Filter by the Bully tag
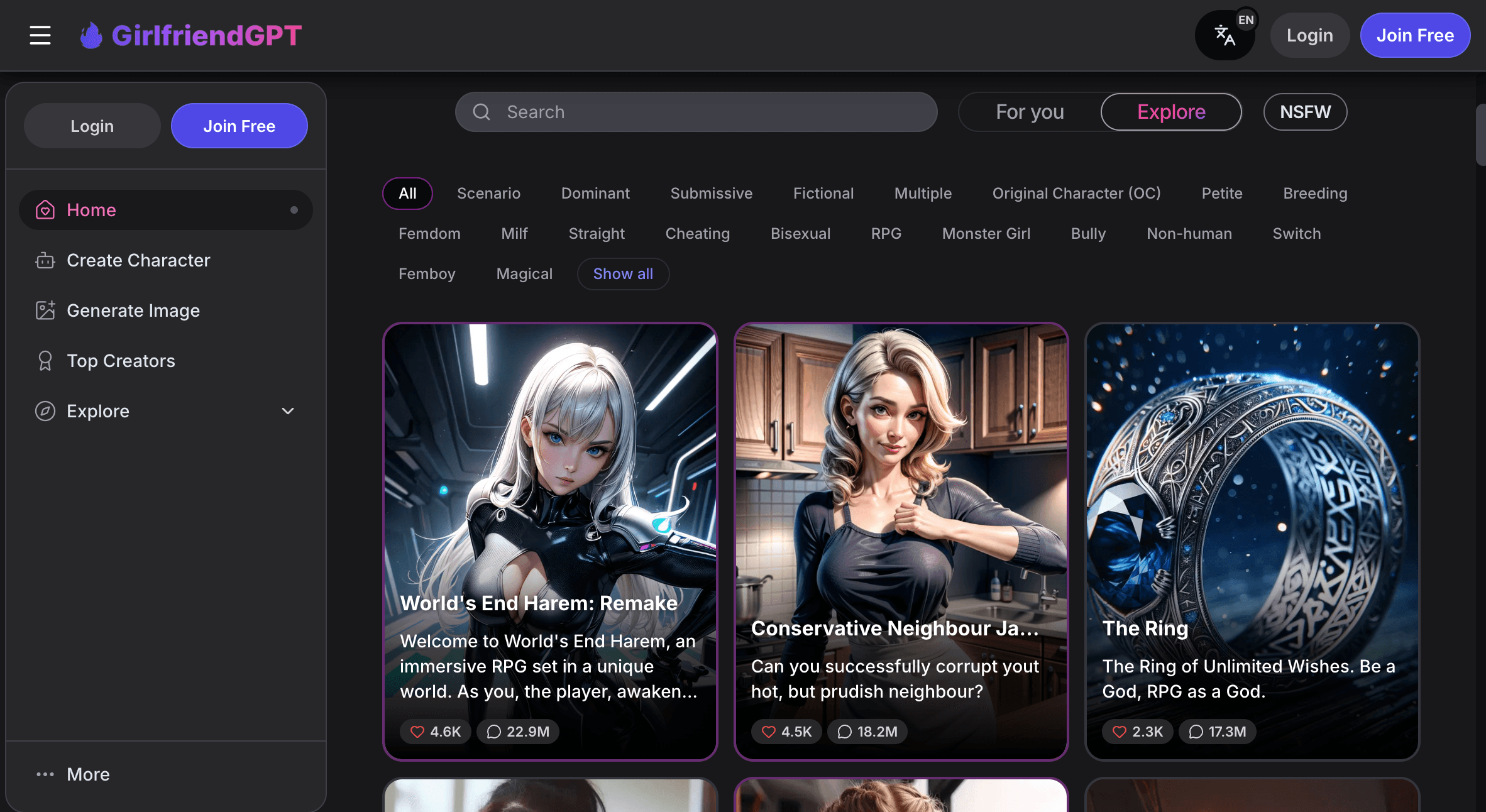 (x=1088, y=234)
